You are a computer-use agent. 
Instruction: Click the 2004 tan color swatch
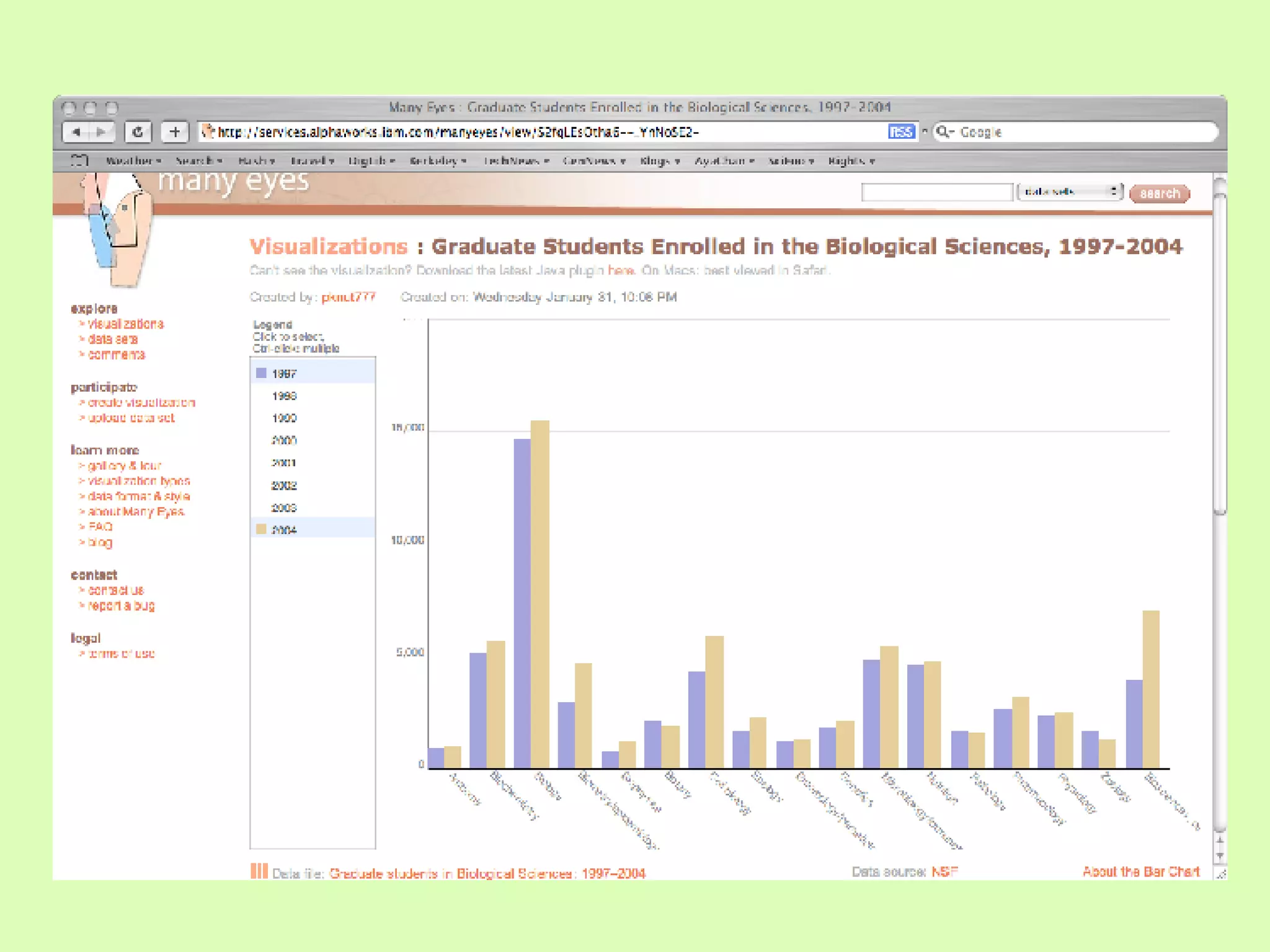[261, 529]
